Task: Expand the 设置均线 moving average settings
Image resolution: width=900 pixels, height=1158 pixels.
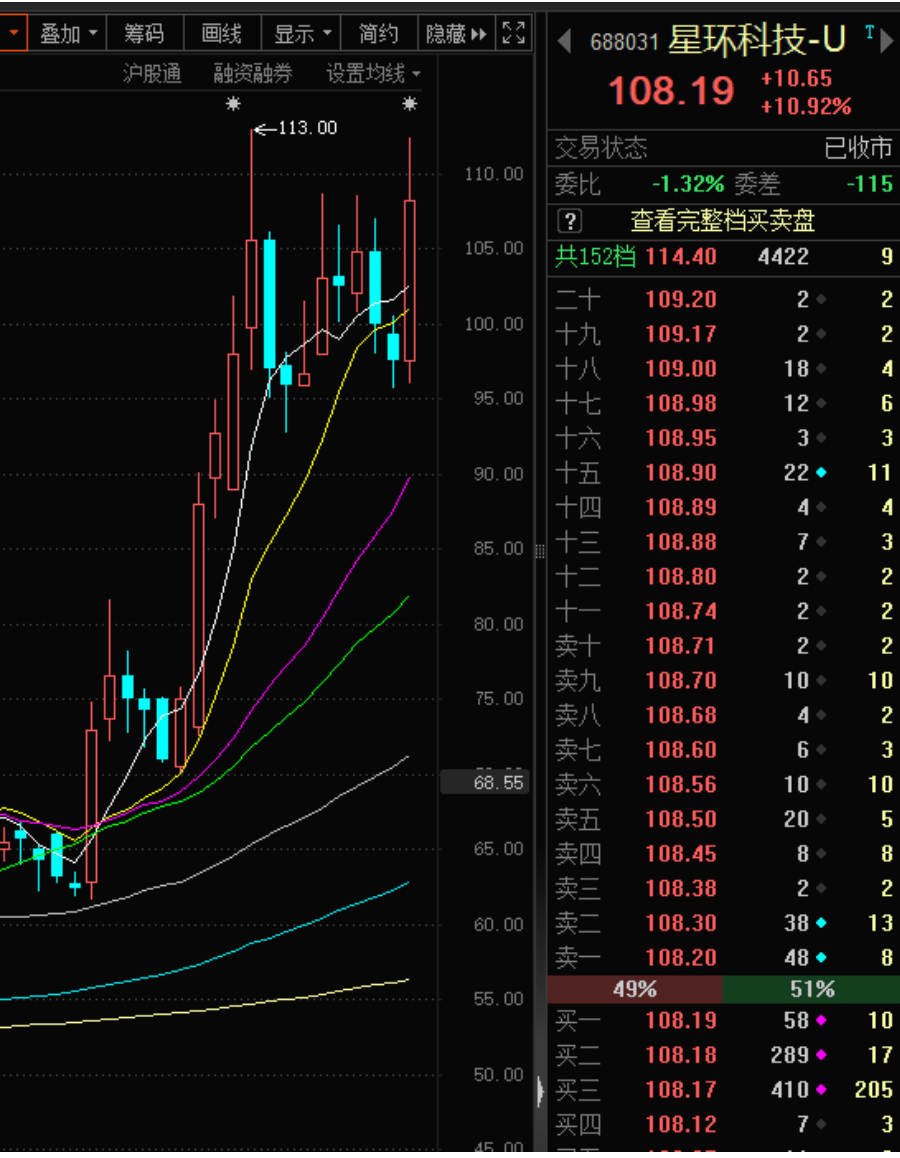Action: 373,73
